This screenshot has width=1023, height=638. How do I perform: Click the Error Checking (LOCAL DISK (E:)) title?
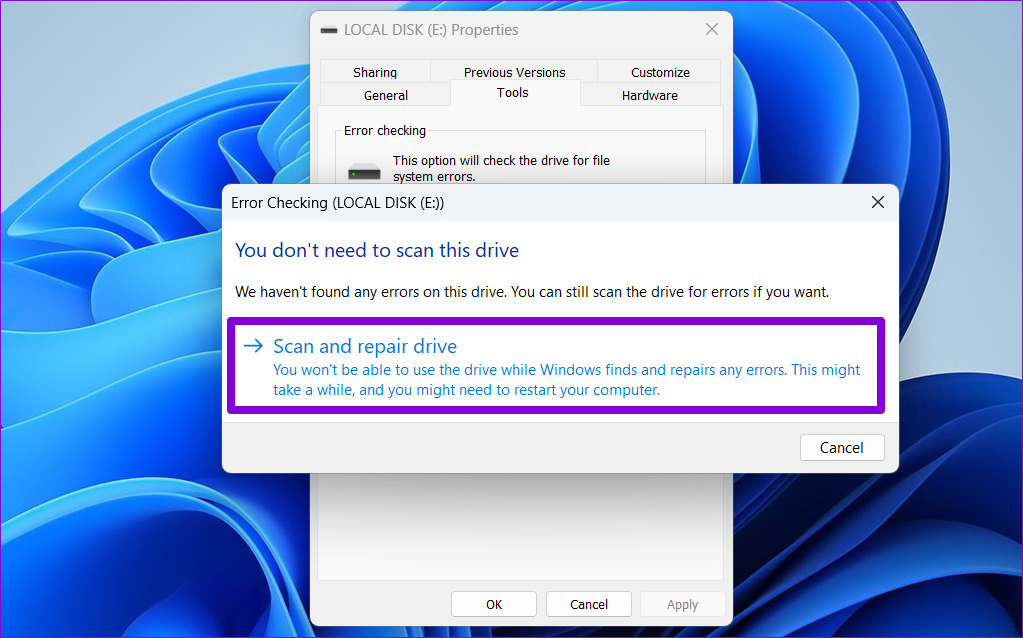337,203
